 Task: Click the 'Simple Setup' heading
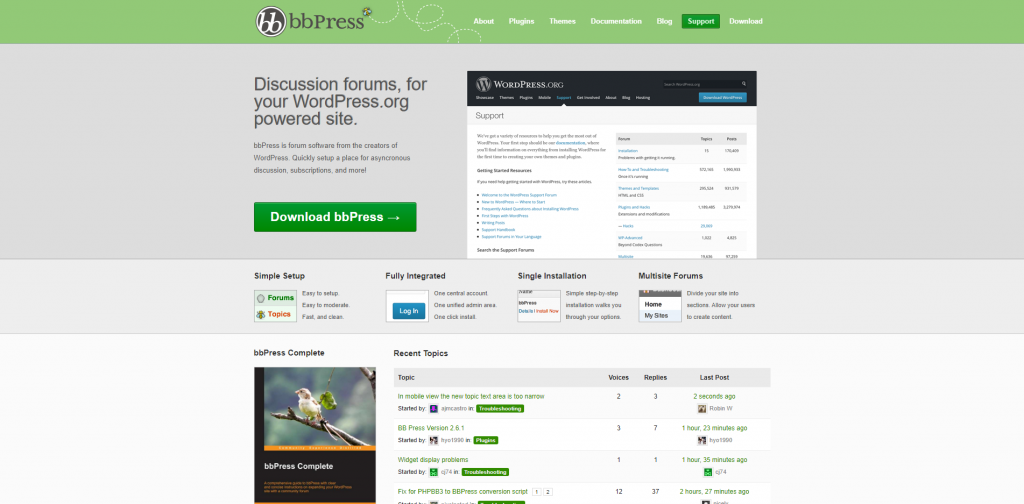point(280,276)
